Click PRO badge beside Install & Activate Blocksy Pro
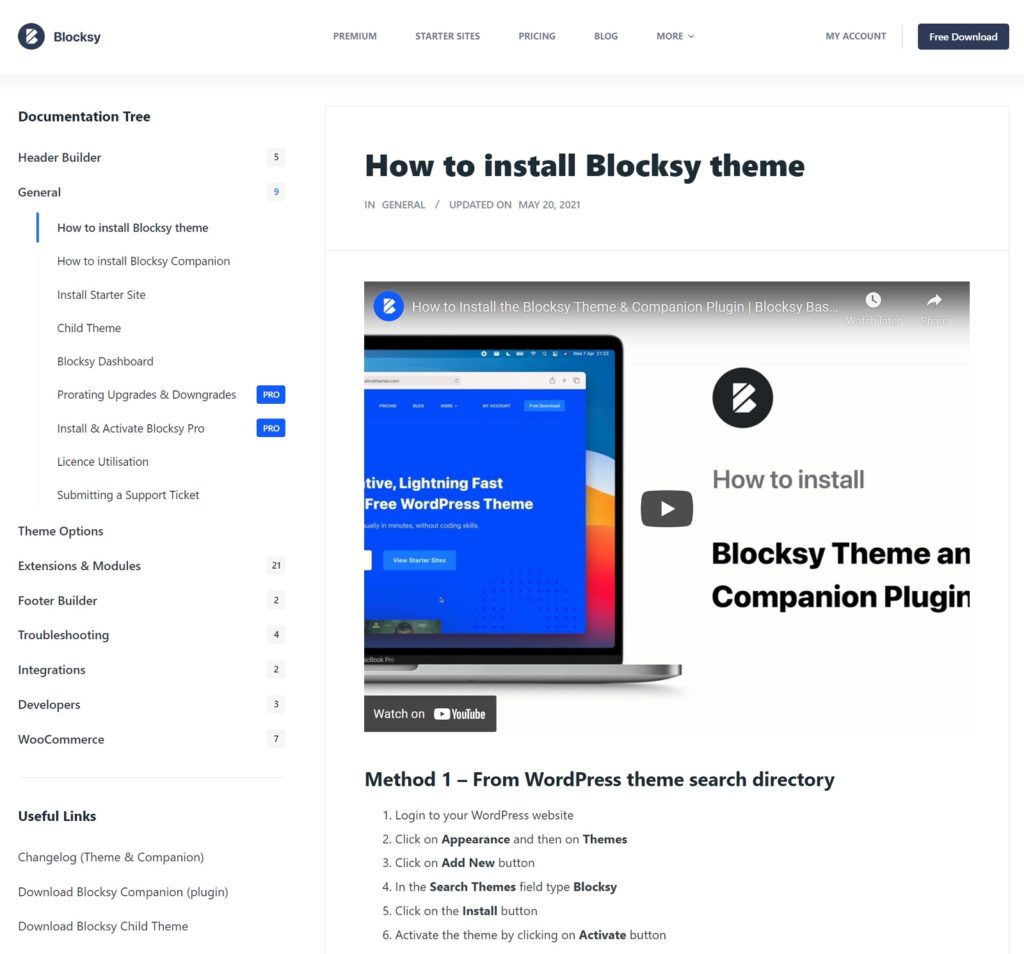 click(x=271, y=428)
